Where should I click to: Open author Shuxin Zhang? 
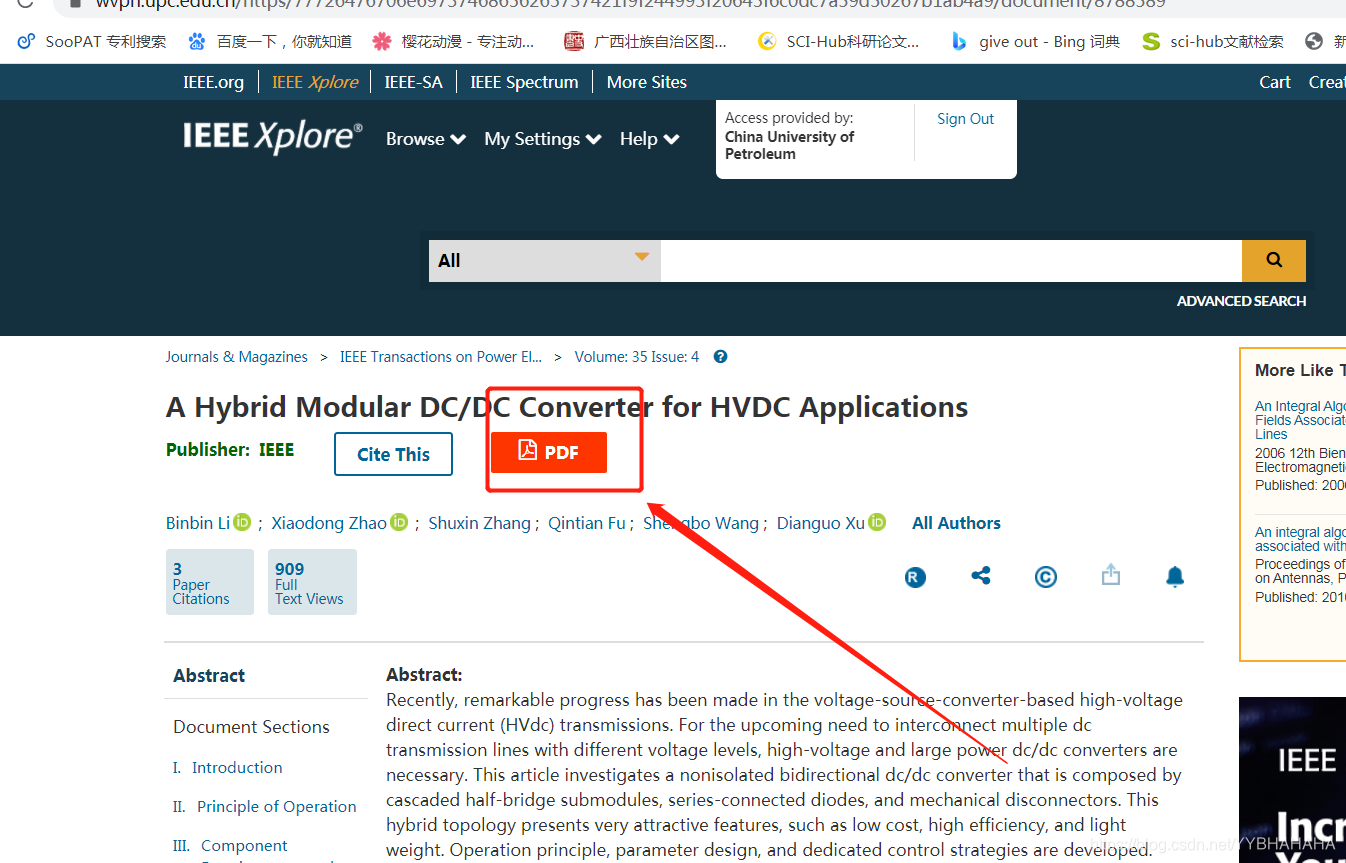click(480, 523)
